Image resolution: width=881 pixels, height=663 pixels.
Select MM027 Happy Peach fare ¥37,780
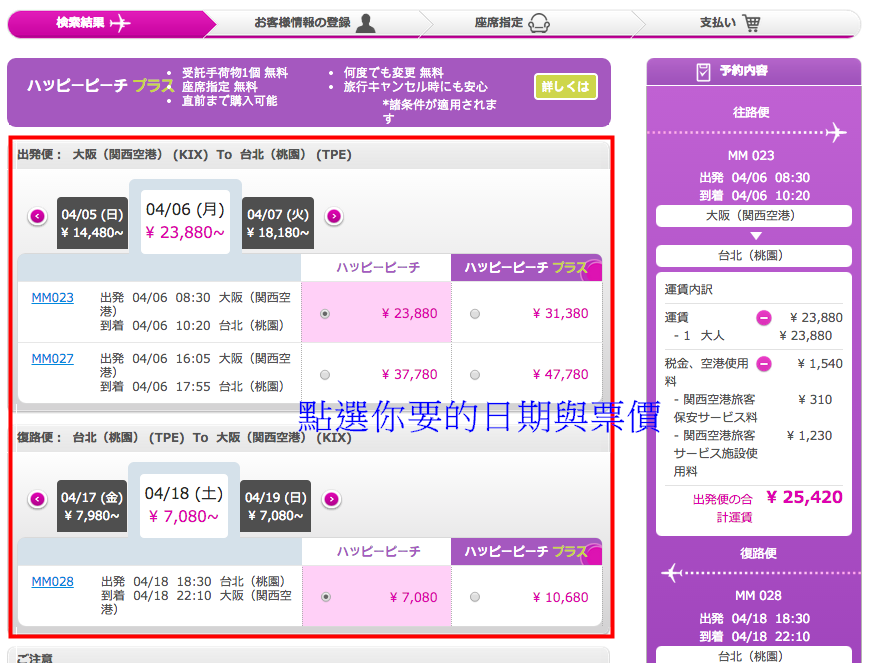coord(325,375)
